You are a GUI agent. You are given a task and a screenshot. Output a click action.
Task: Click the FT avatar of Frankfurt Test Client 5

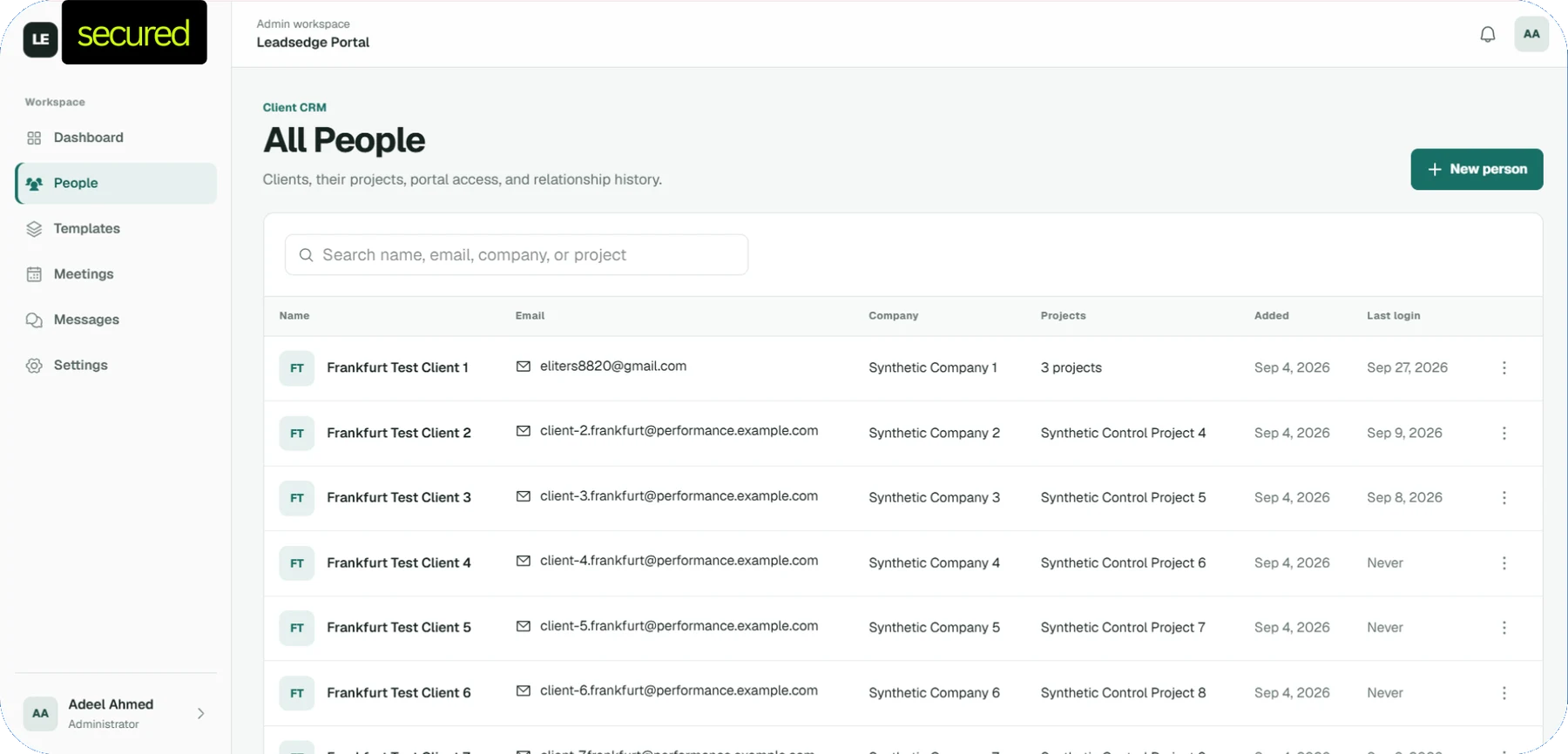(297, 628)
